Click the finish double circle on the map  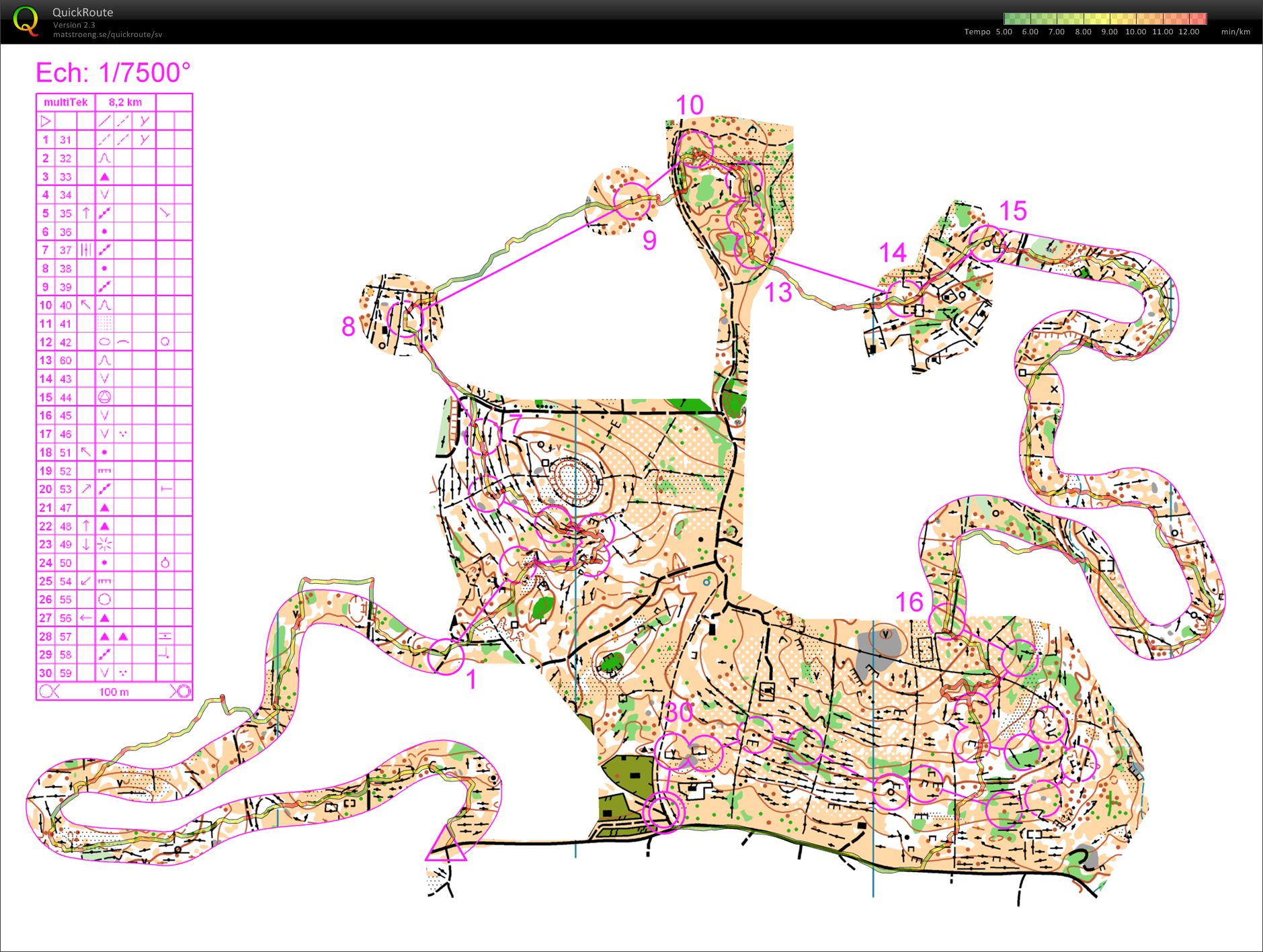(x=663, y=812)
